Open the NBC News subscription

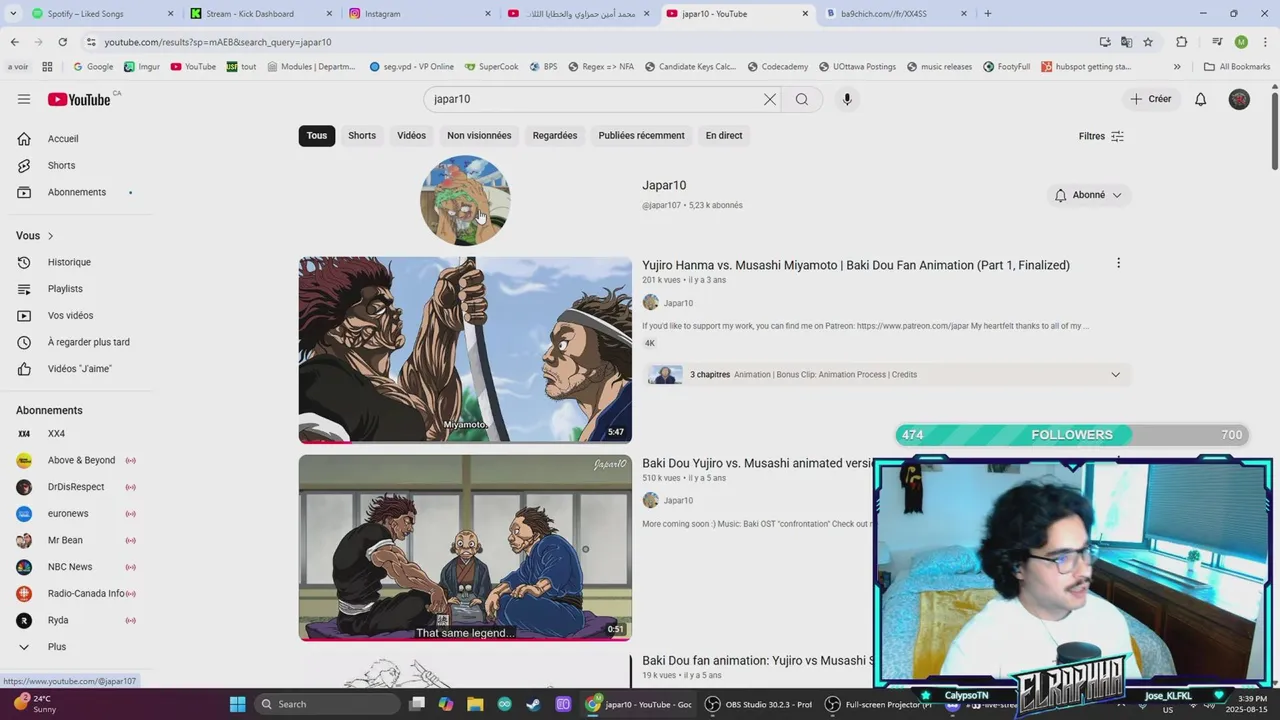76,567
